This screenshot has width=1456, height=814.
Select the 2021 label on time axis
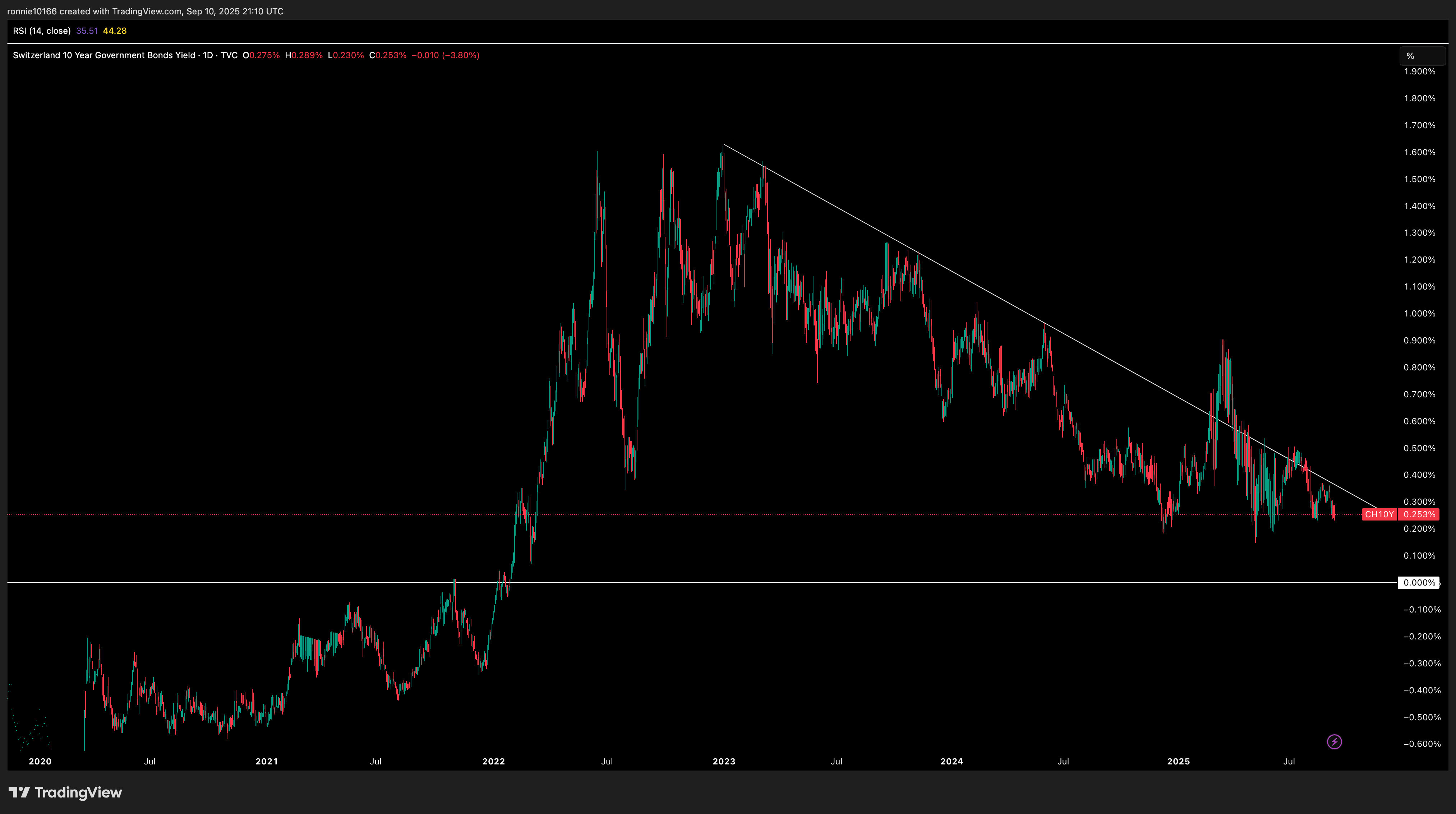tap(266, 762)
